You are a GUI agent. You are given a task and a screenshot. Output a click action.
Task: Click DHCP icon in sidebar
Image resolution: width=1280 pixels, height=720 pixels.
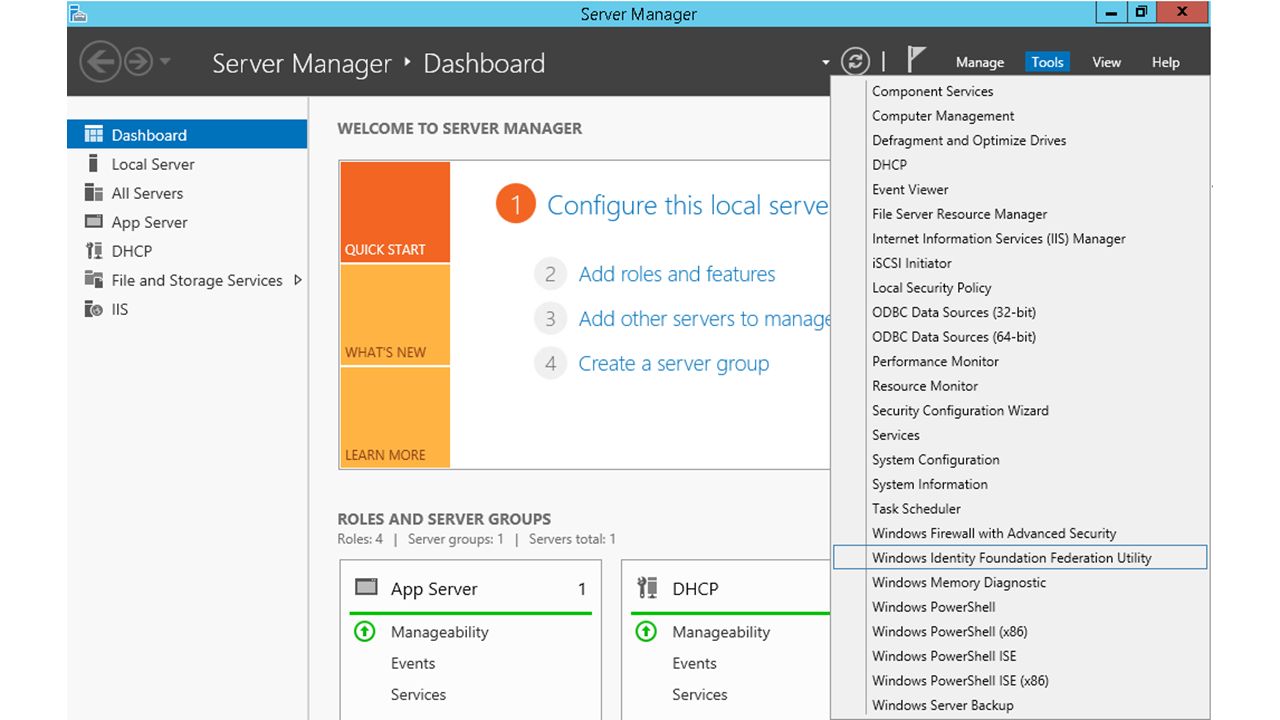(94, 251)
